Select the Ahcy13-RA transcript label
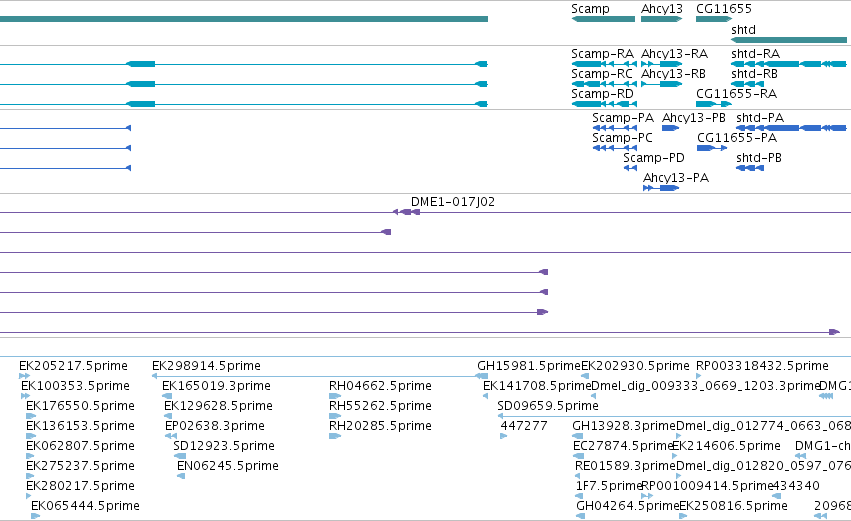The width and height of the screenshot is (851, 521). pos(674,54)
